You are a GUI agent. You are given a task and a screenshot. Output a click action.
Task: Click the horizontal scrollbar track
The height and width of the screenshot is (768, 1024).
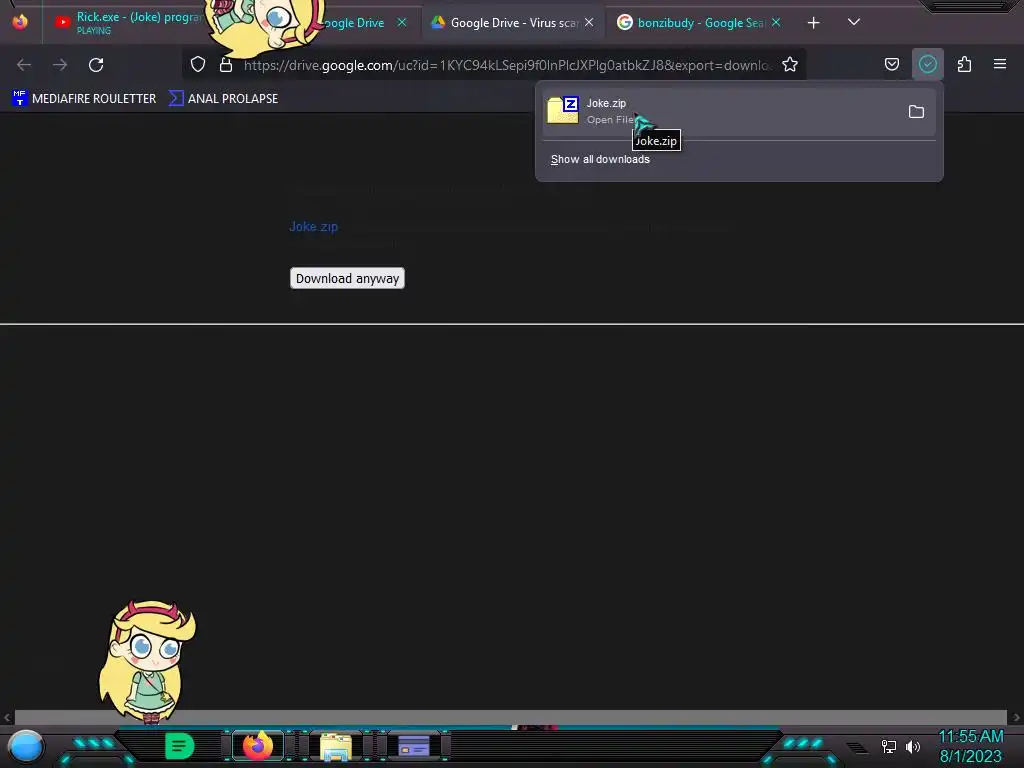click(511, 717)
